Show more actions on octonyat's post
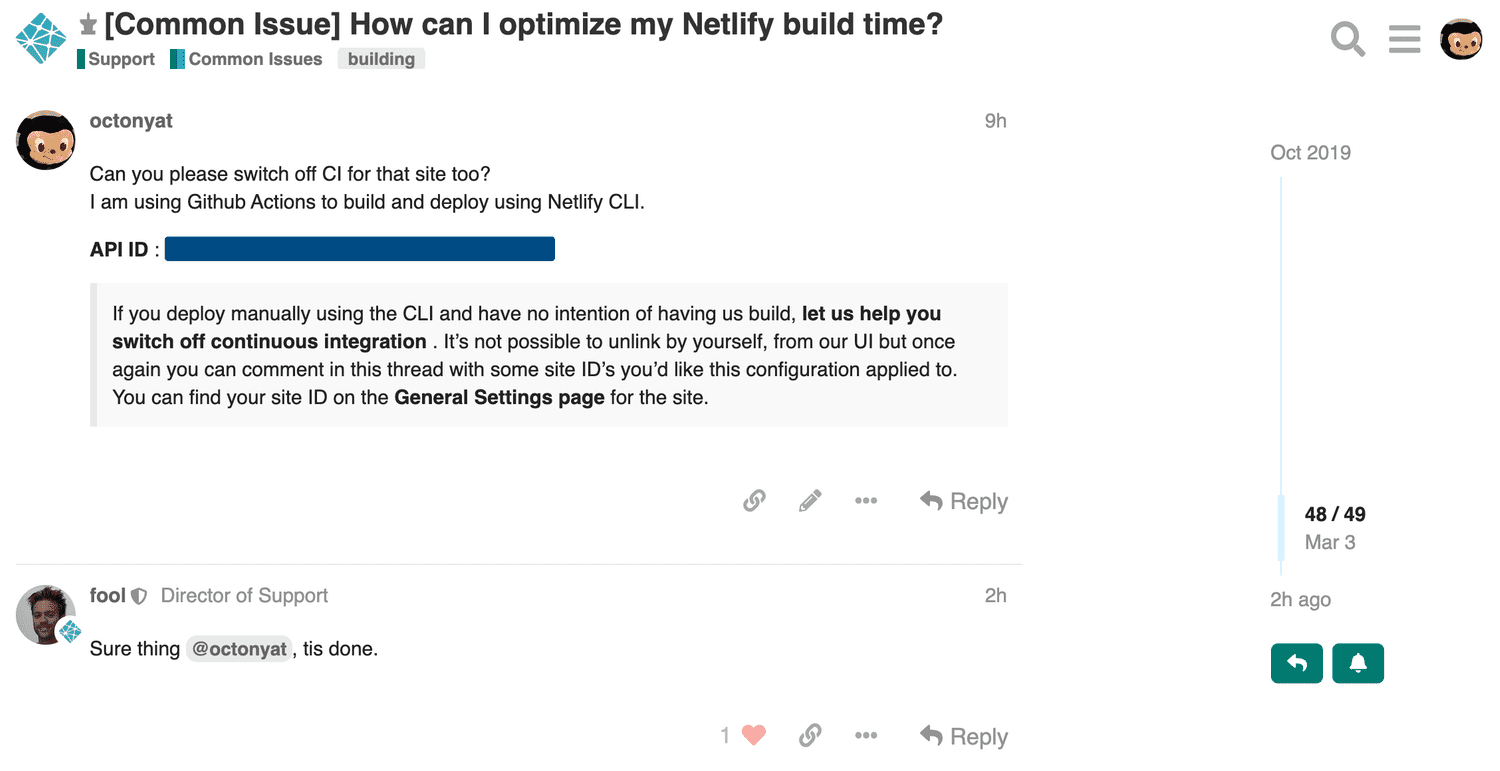 click(866, 501)
